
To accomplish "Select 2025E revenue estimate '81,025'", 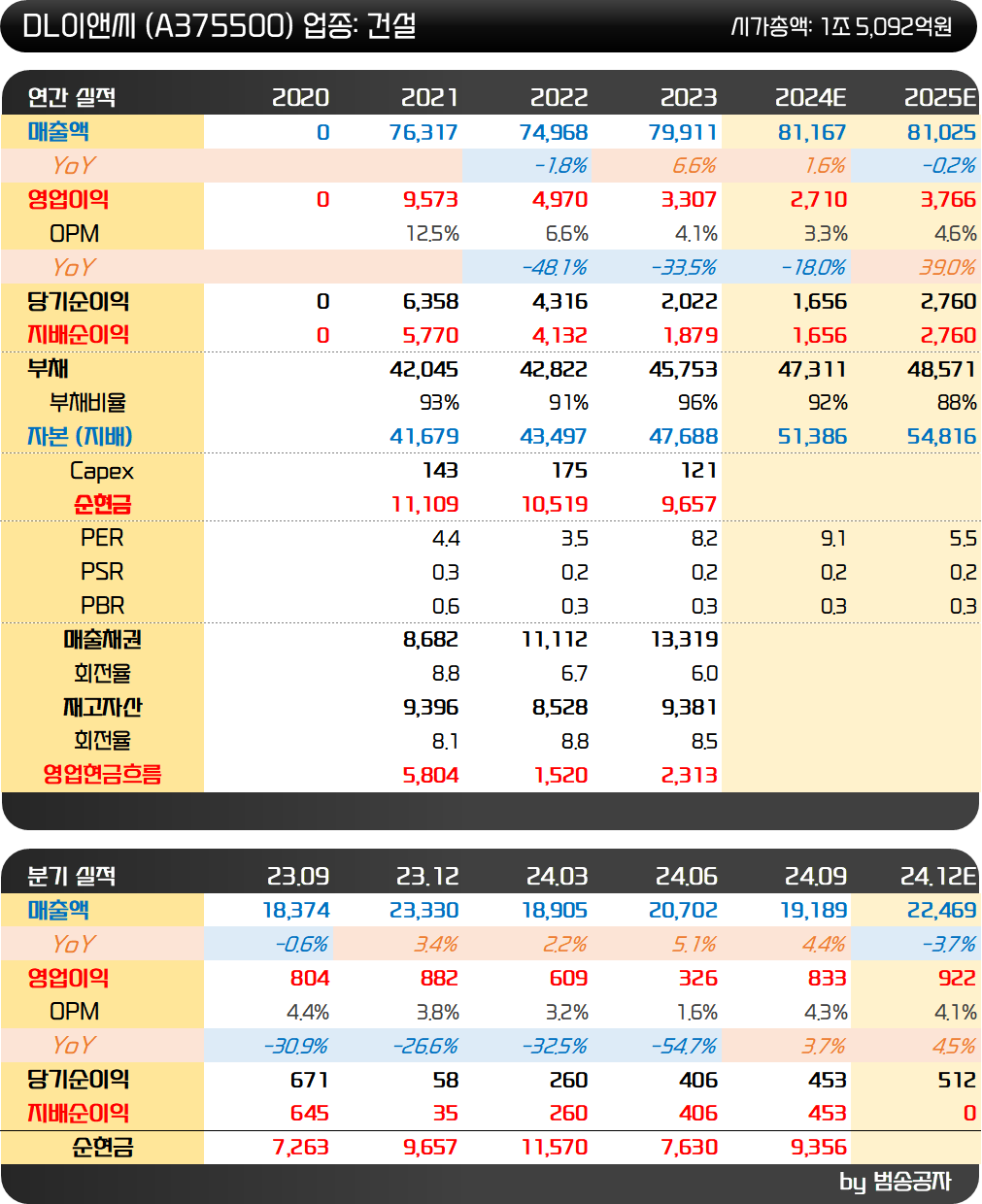I will (942, 132).
